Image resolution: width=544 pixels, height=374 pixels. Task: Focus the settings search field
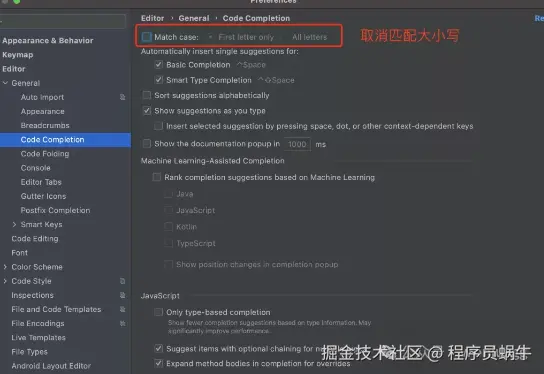tap(63, 22)
